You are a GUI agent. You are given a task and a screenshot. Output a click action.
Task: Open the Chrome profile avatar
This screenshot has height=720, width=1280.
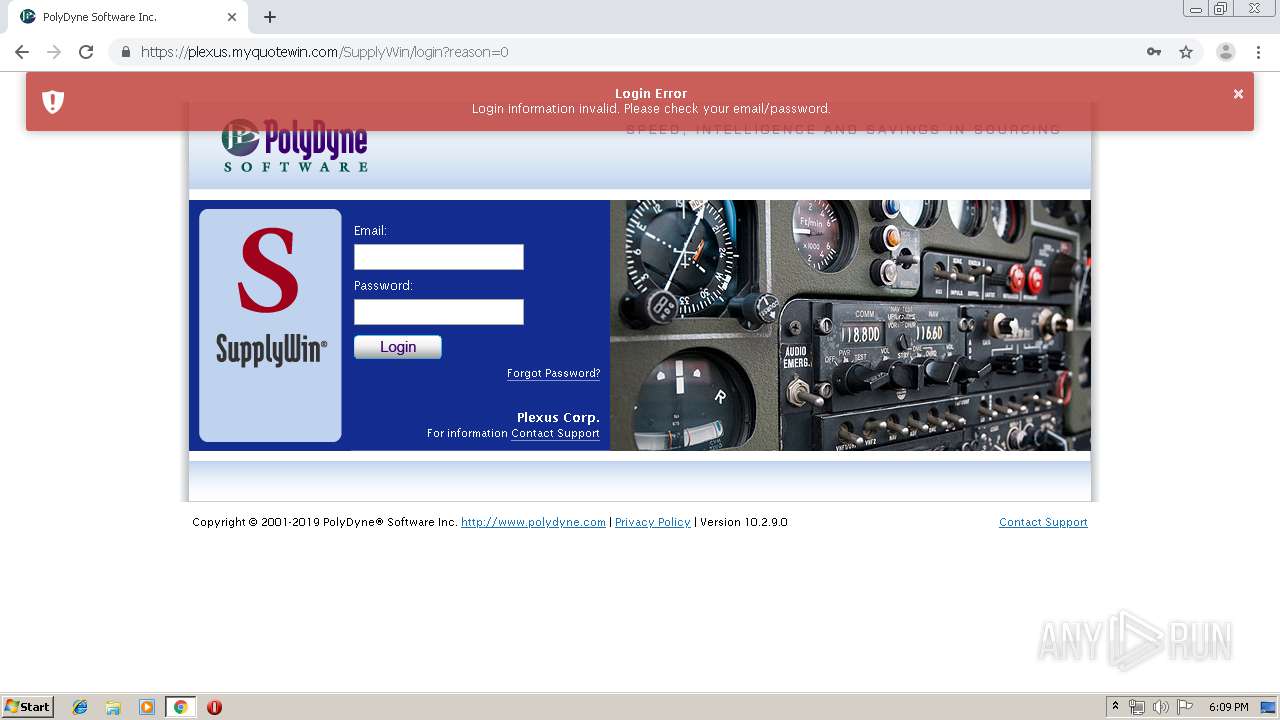[1226, 52]
